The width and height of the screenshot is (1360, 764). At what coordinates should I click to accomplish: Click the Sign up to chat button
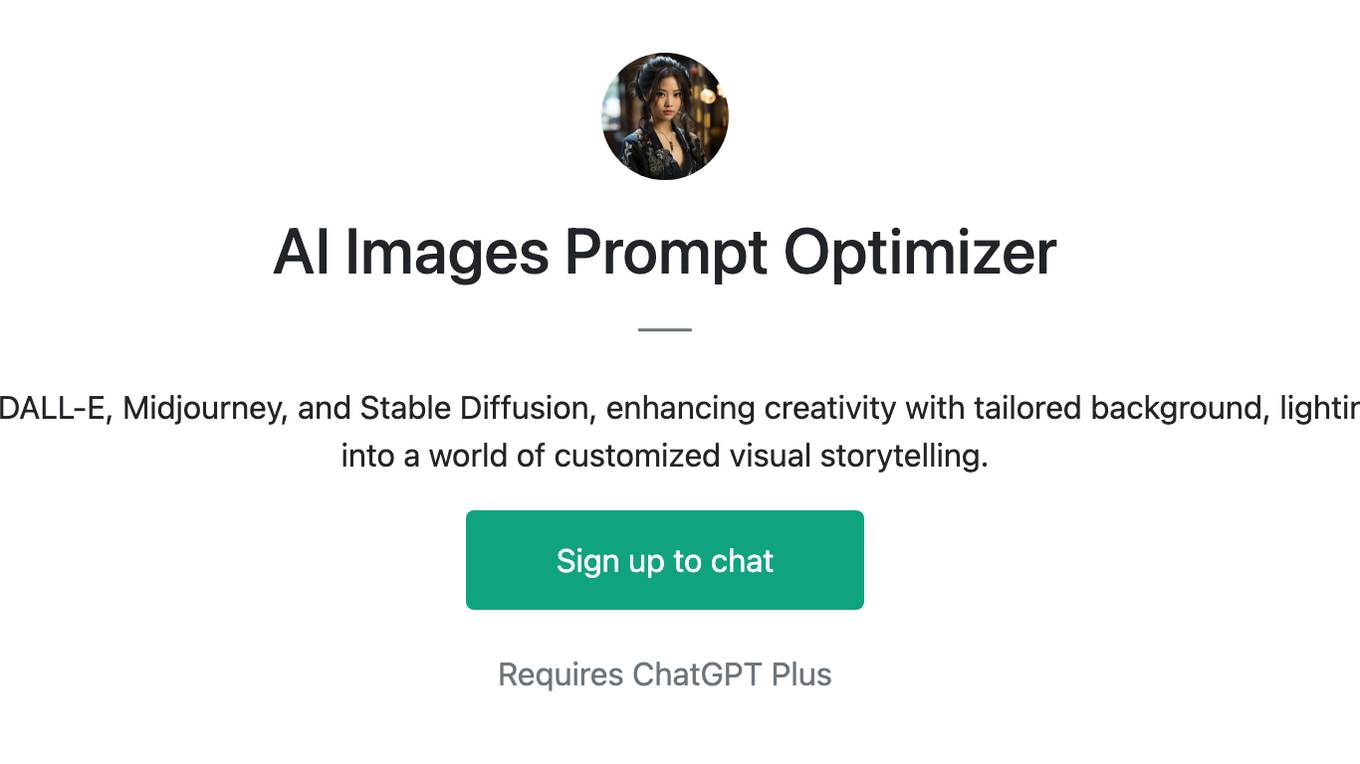(665, 560)
